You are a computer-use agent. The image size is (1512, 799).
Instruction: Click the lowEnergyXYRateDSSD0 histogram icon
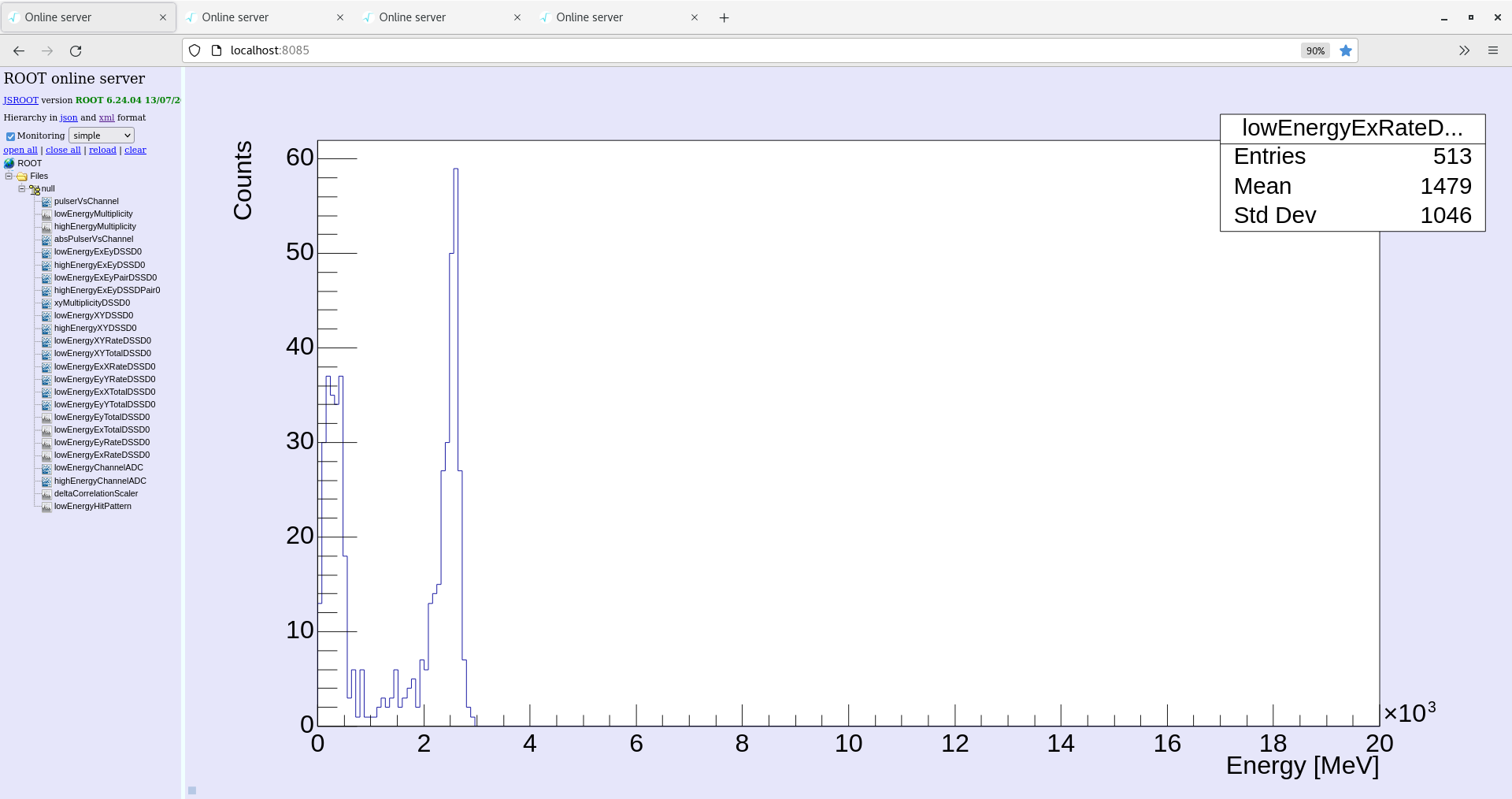tap(46, 341)
